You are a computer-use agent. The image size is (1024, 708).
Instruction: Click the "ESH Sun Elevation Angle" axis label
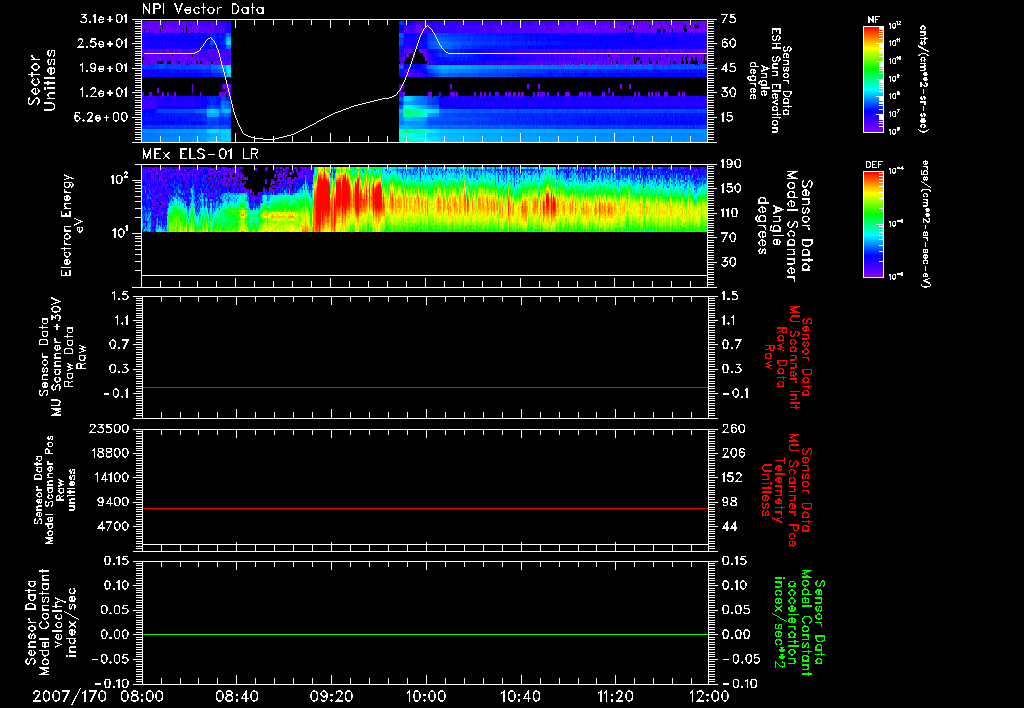[x=771, y=80]
